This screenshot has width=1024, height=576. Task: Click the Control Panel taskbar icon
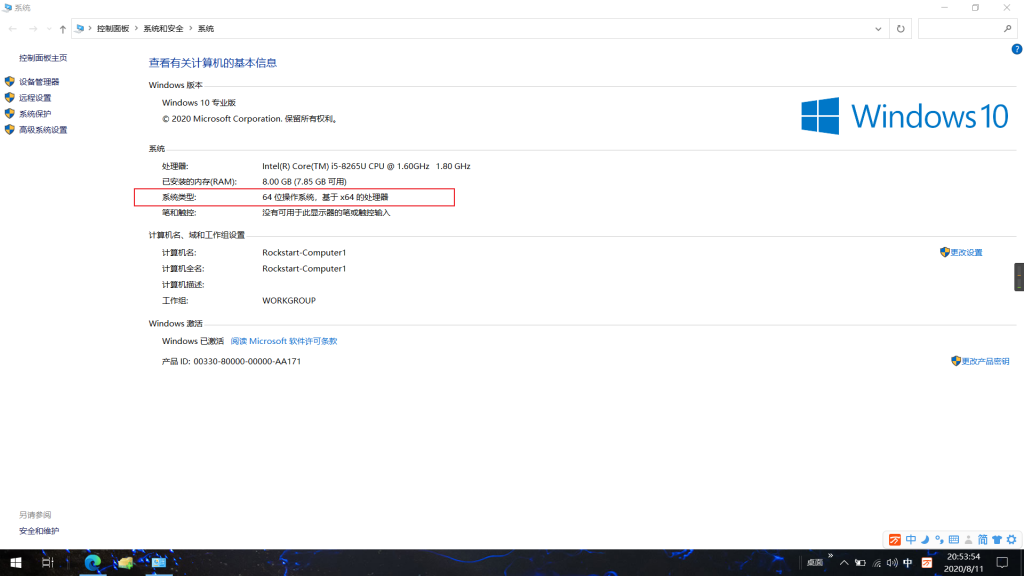[x=159, y=562]
